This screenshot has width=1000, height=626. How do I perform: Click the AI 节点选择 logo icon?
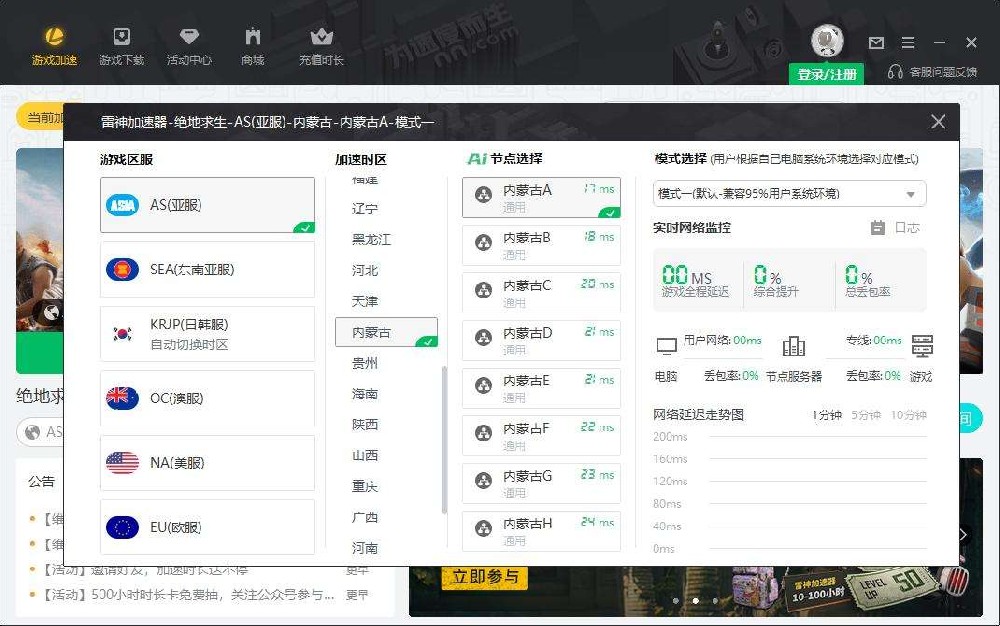[477, 159]
